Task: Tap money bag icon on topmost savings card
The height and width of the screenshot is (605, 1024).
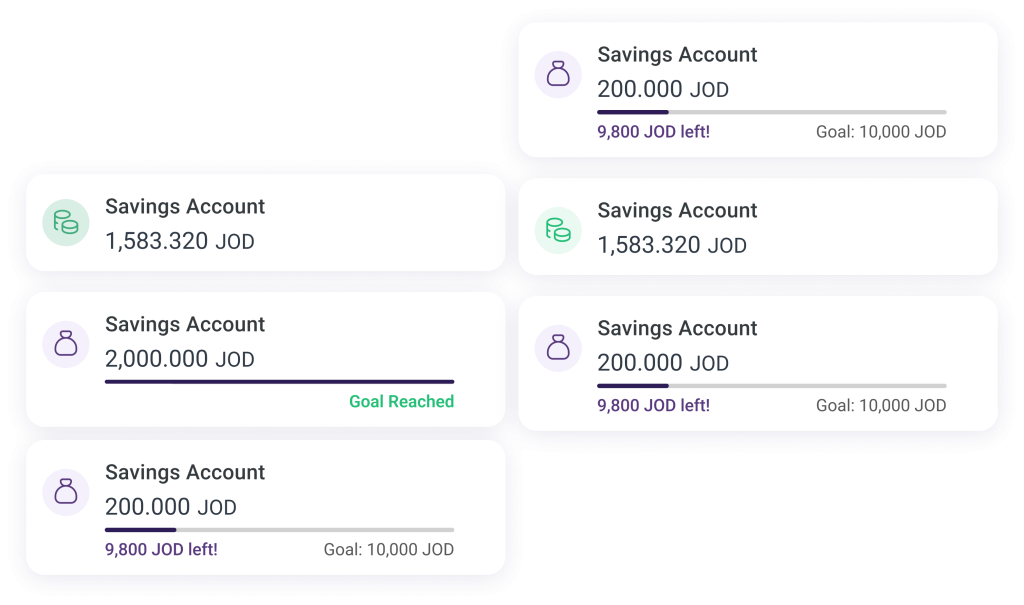Action: point(558,74)
